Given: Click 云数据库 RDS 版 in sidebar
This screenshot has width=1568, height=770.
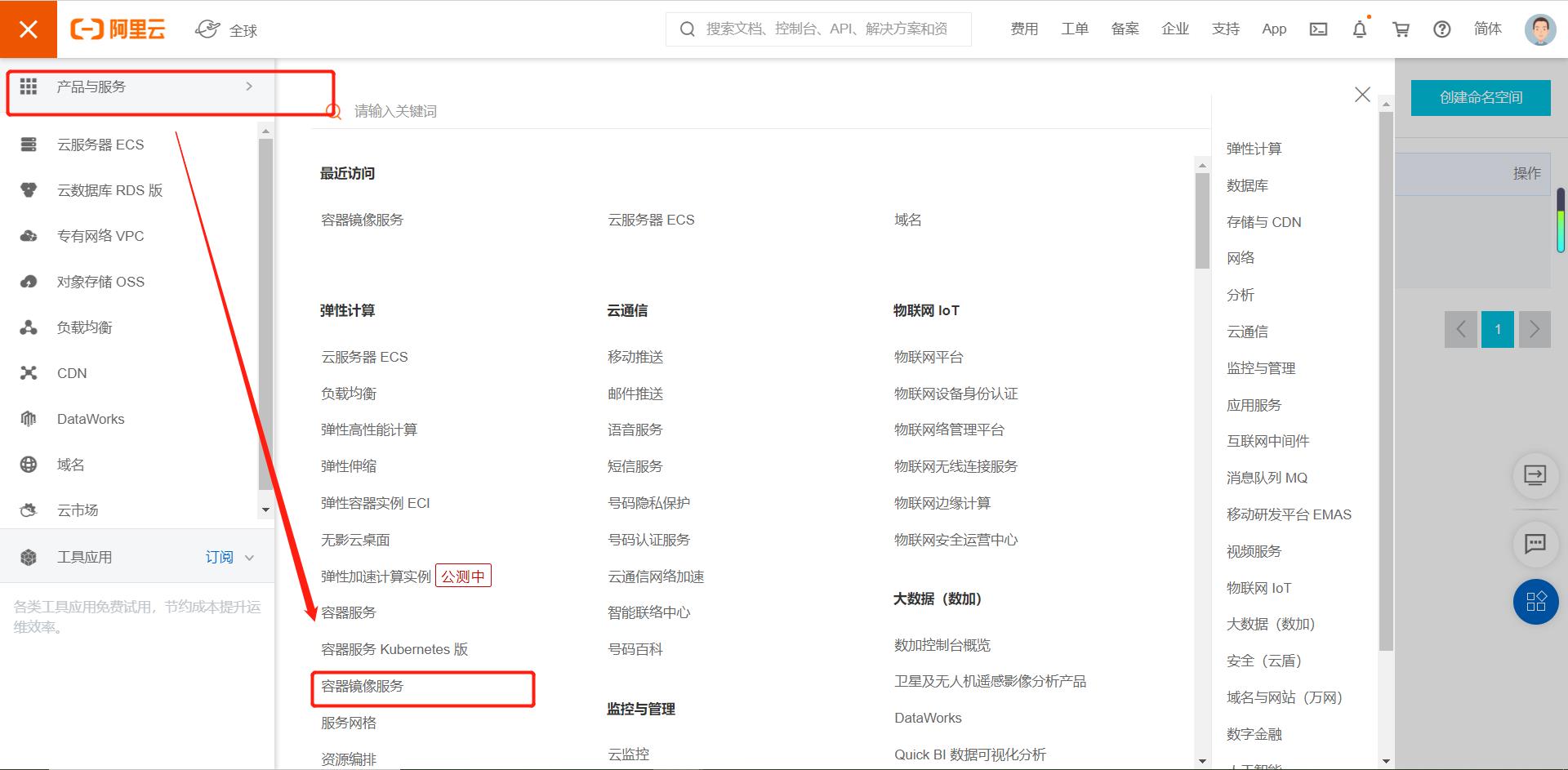Looking at the screenshot, I should tap(109, 191).
